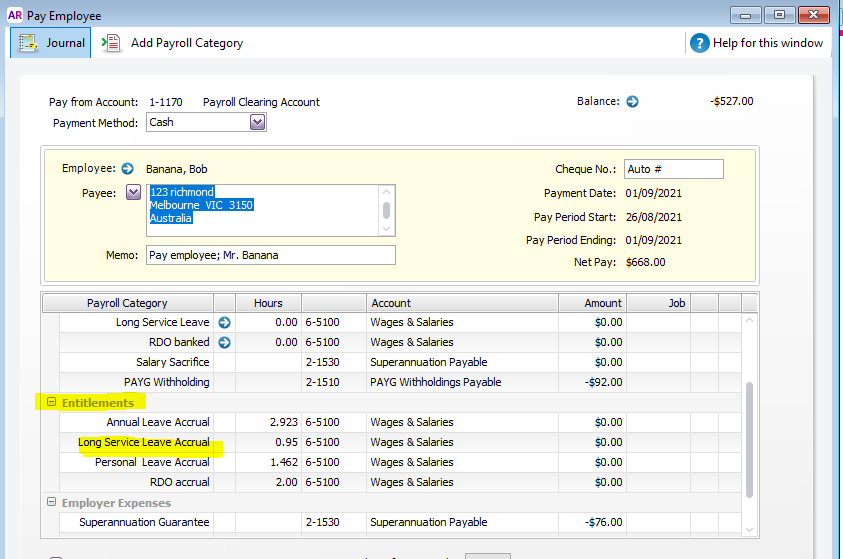Open the Payee address dropdown button
The width and height of the screenshot is (843, 559).
[133, 193]
